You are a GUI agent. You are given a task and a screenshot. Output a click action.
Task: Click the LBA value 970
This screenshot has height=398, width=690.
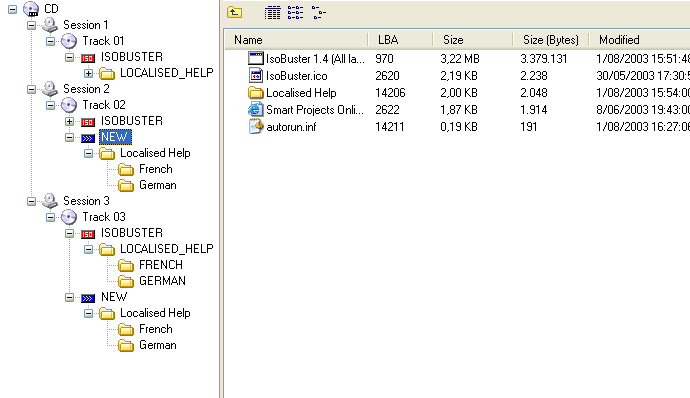coord(384,59)
